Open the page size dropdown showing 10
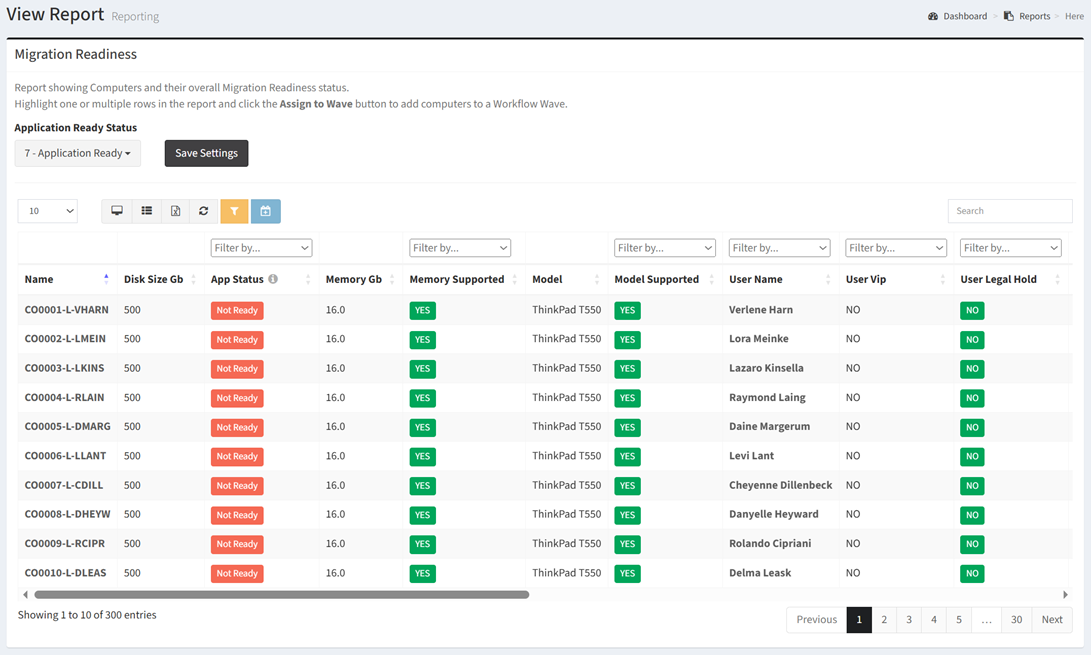 47,211
